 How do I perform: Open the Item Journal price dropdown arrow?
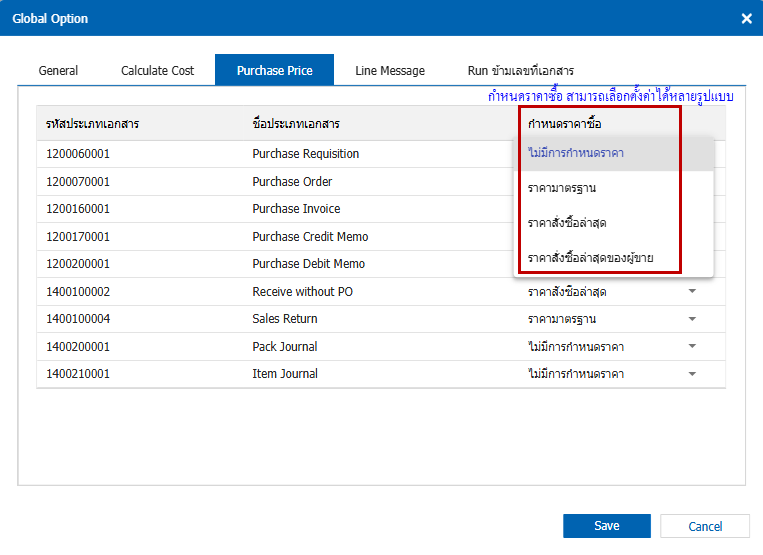click(x=692, y=374)
